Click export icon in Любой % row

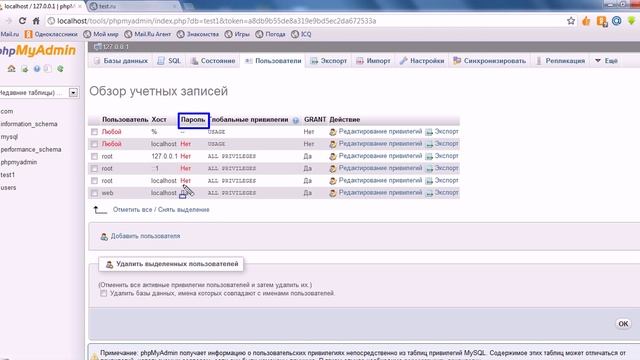429,132
